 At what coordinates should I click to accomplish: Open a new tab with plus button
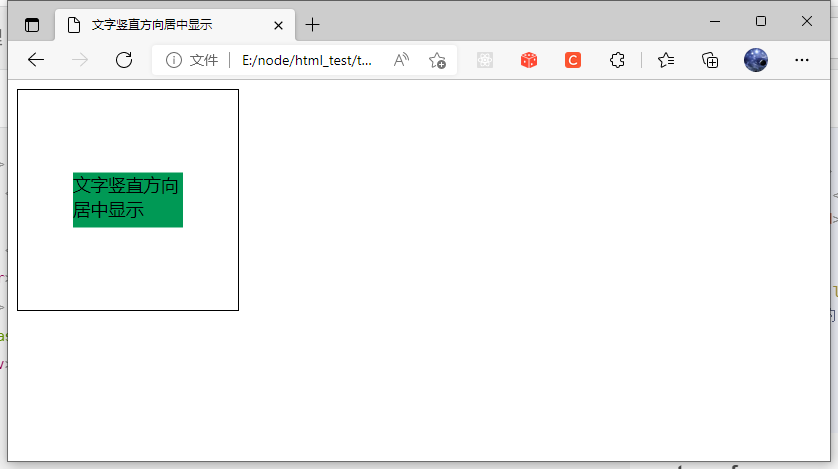(x=312, y=25)
